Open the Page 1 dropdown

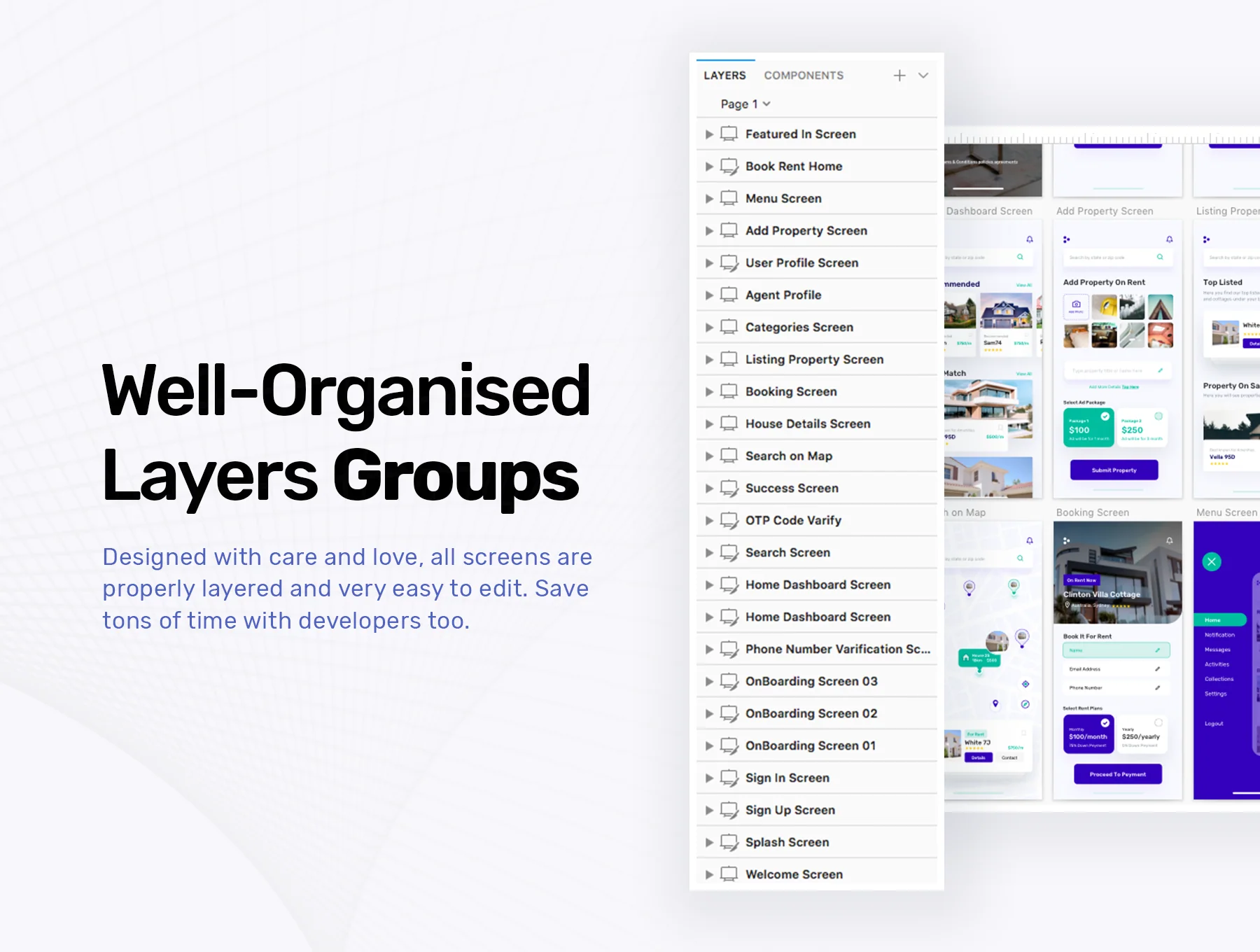pos(745,104)
